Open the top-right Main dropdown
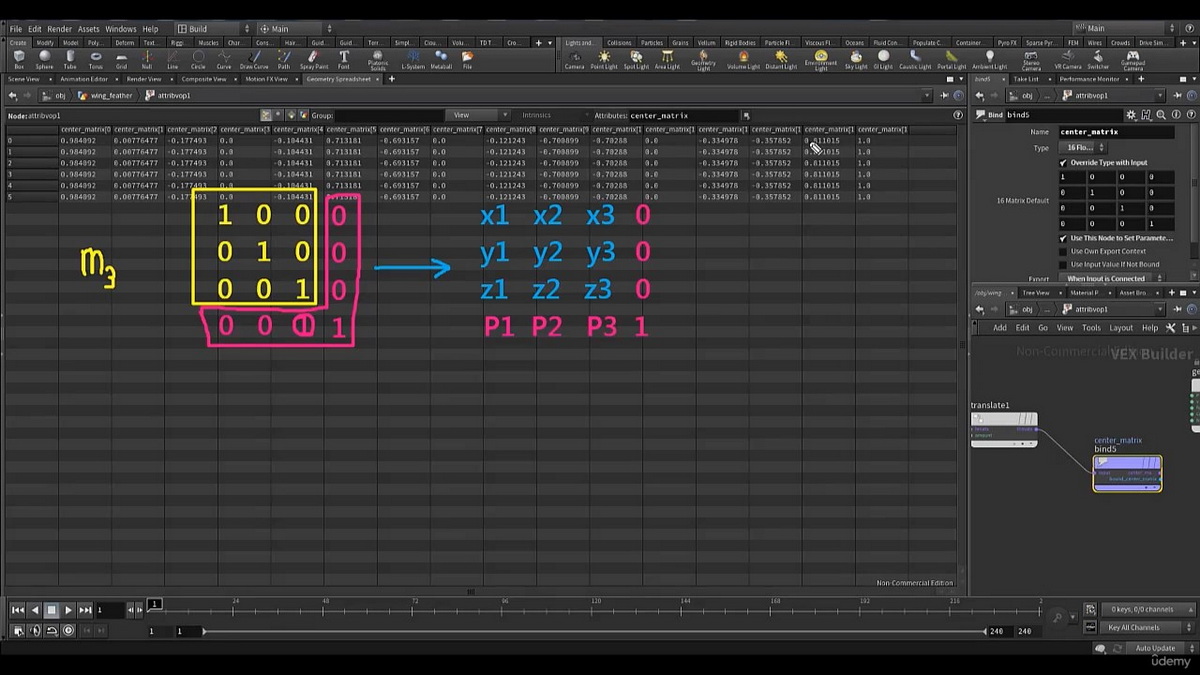The image size is (1200, 675). [1133, 29]
